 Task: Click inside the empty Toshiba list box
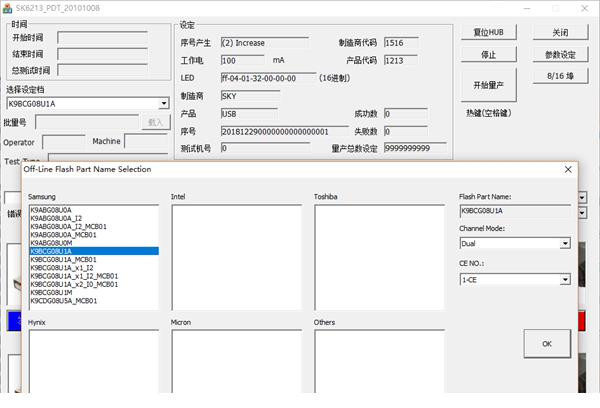[x=380, y=257]
